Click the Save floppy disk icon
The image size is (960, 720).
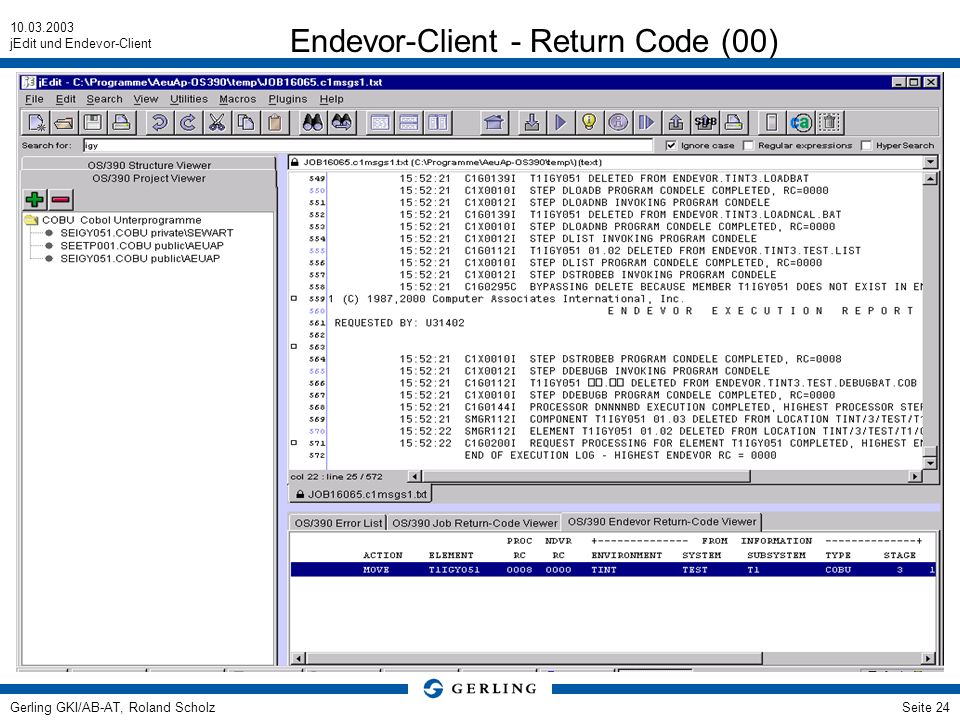coord(93,123)
